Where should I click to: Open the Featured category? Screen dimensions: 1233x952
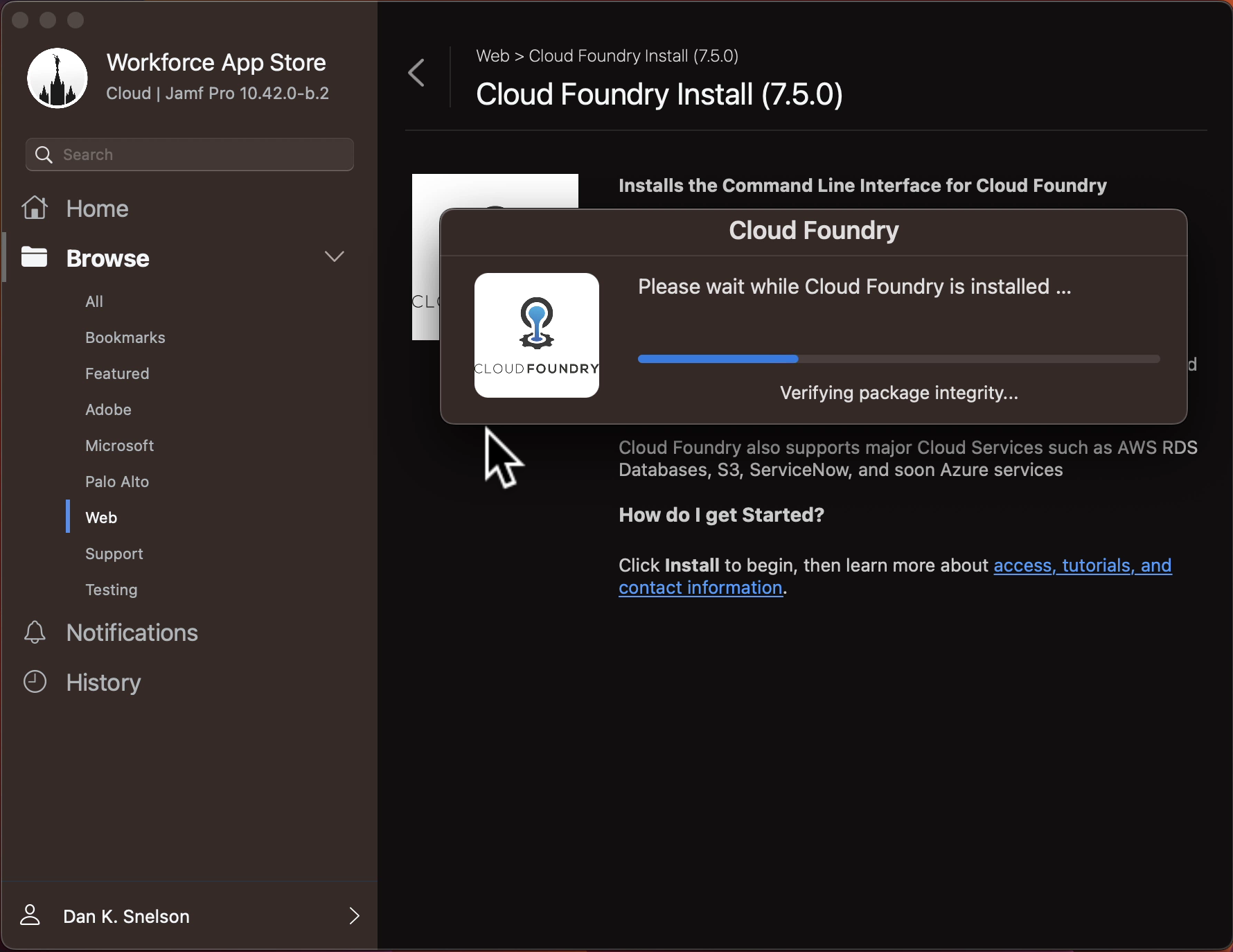click(x=117, y=373)
